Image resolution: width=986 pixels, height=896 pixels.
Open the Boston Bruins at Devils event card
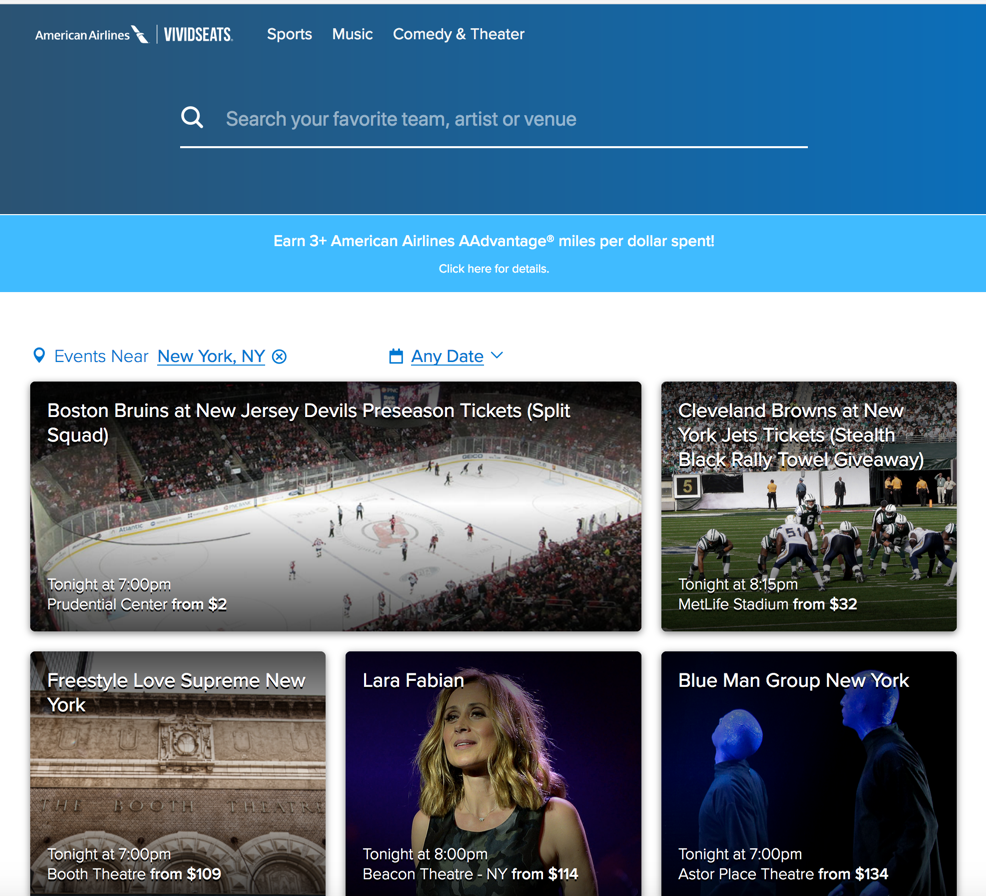[x=335, y=506]
